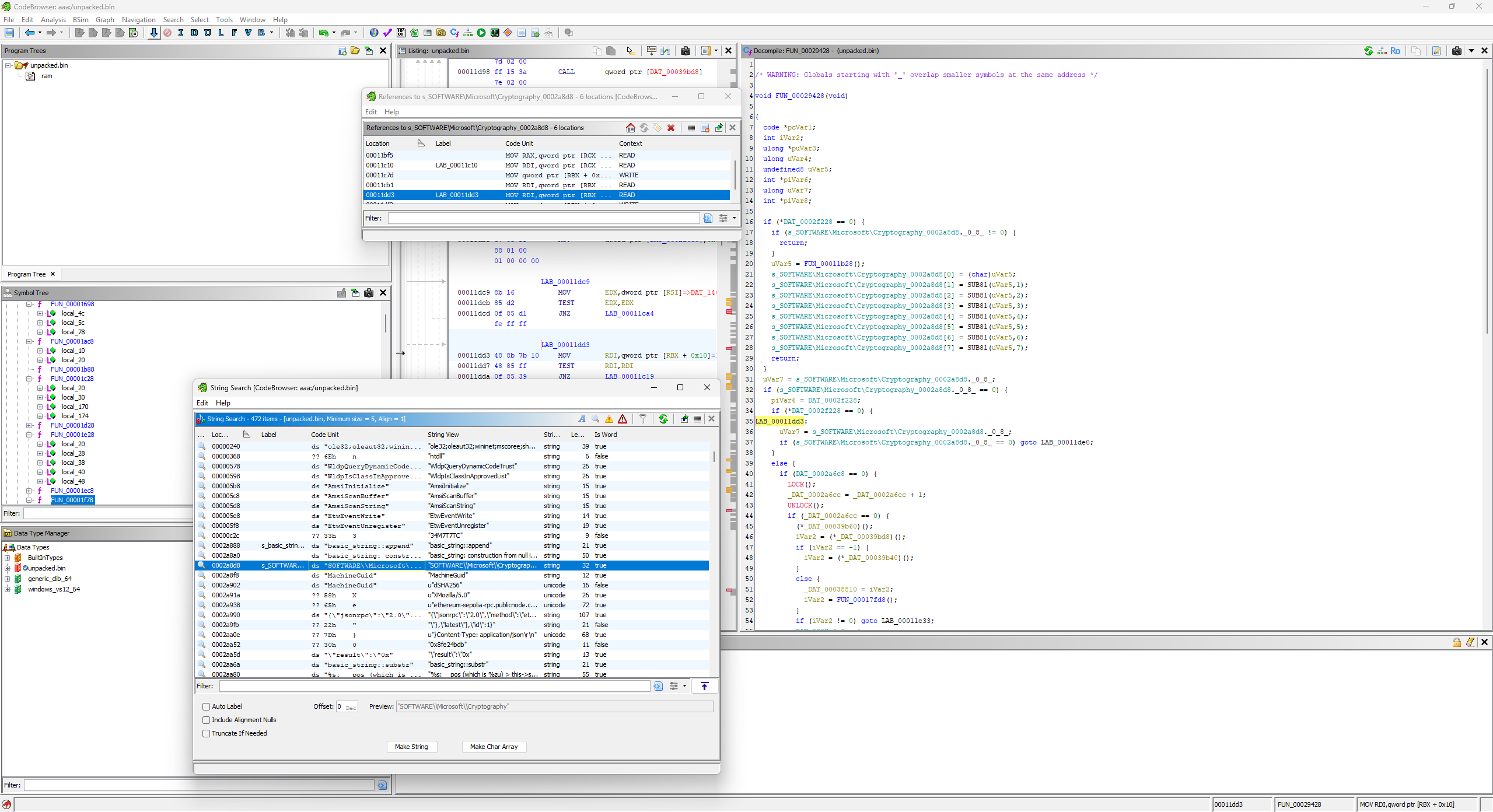Select FUN_00001b88 in Symbol Tree
1493x812 pixels.
tap(72, 369)
